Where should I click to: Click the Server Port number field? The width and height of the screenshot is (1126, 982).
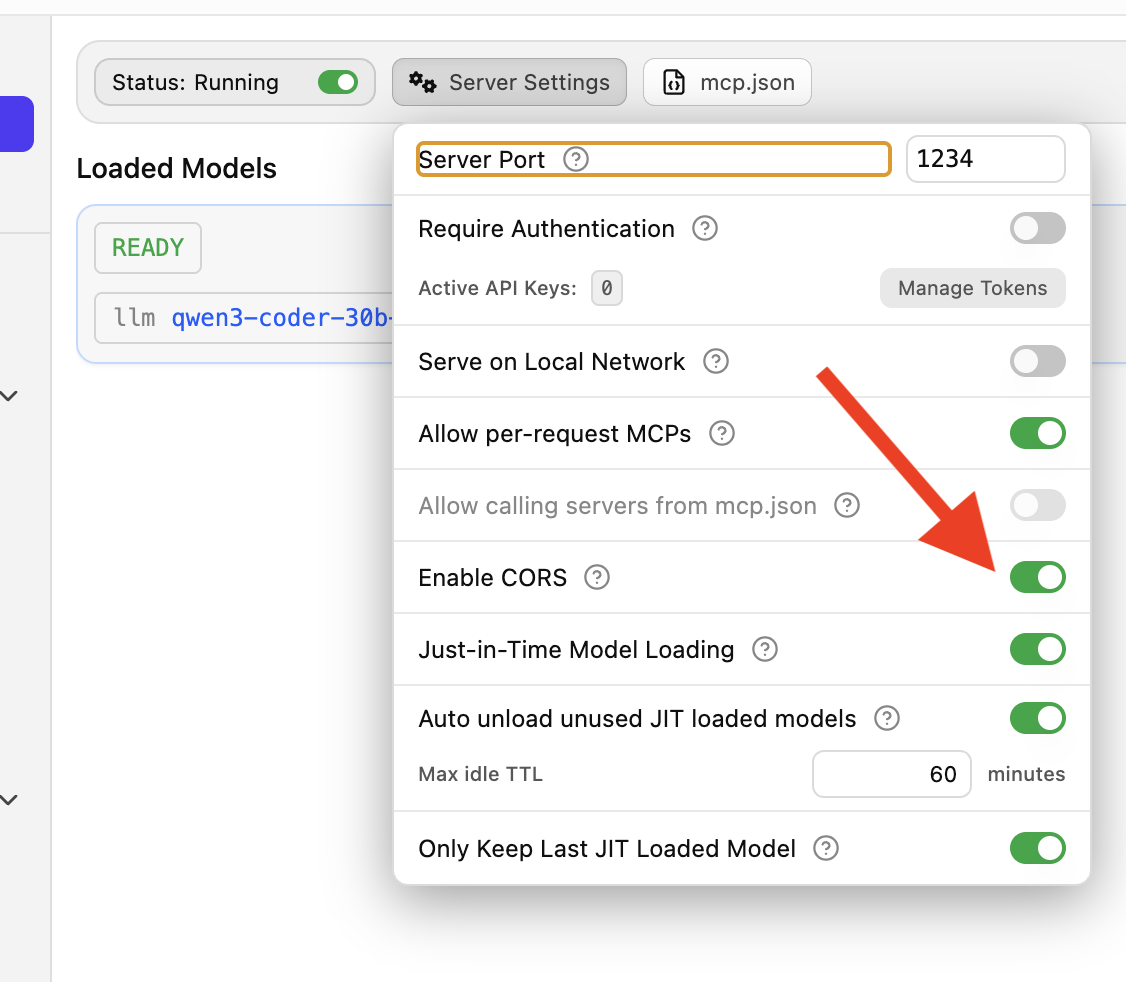[x=985, y=160]
